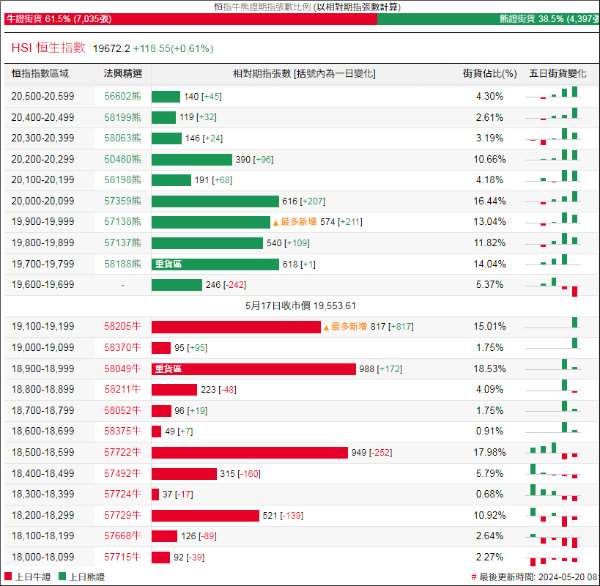This screenshot has width=600, height=586.
Task: Click the 17.98% outstanding share value
Action: (x=490, y=452)
